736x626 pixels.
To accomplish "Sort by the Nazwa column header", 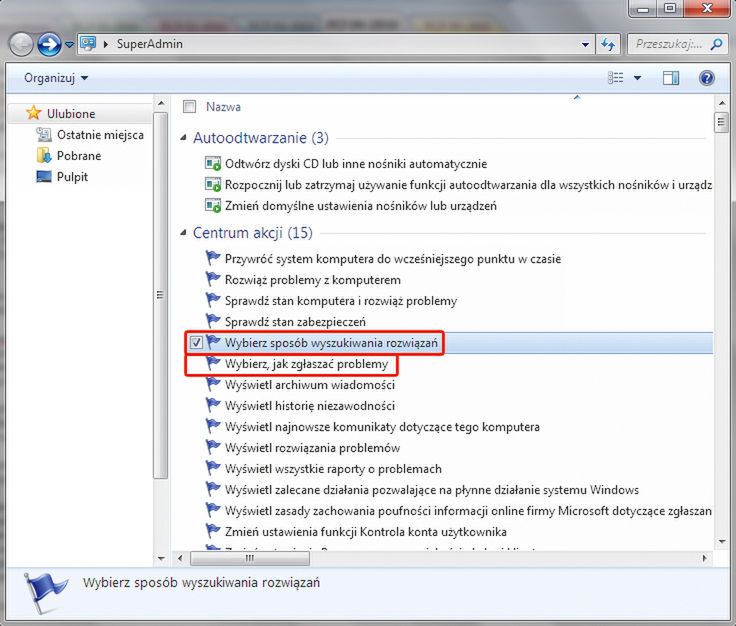I will (x=223, y=107).
